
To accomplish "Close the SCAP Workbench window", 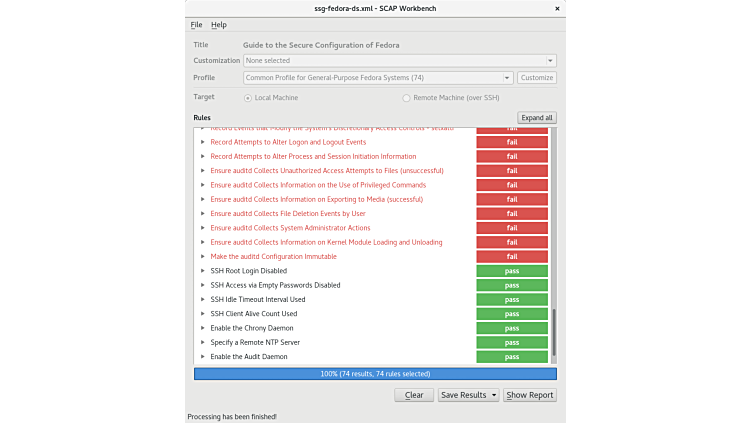I will pyautogui.click(x=554, y=8).
